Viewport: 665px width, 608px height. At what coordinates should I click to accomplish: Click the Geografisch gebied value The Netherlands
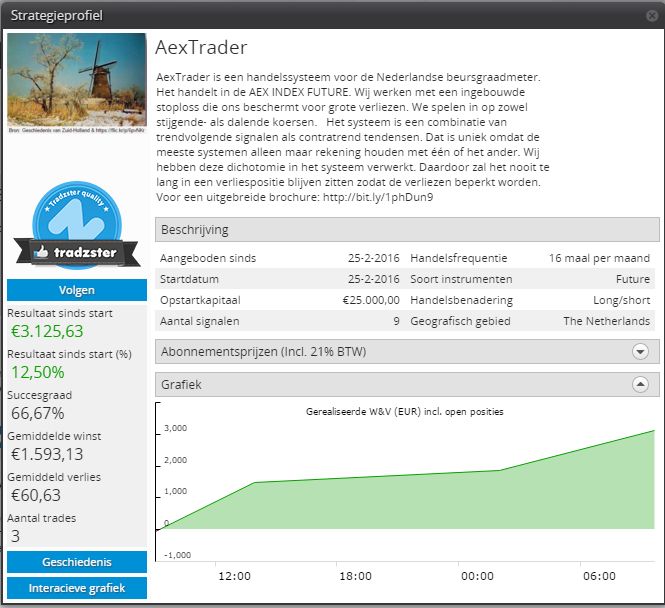[x=606, y=321]
